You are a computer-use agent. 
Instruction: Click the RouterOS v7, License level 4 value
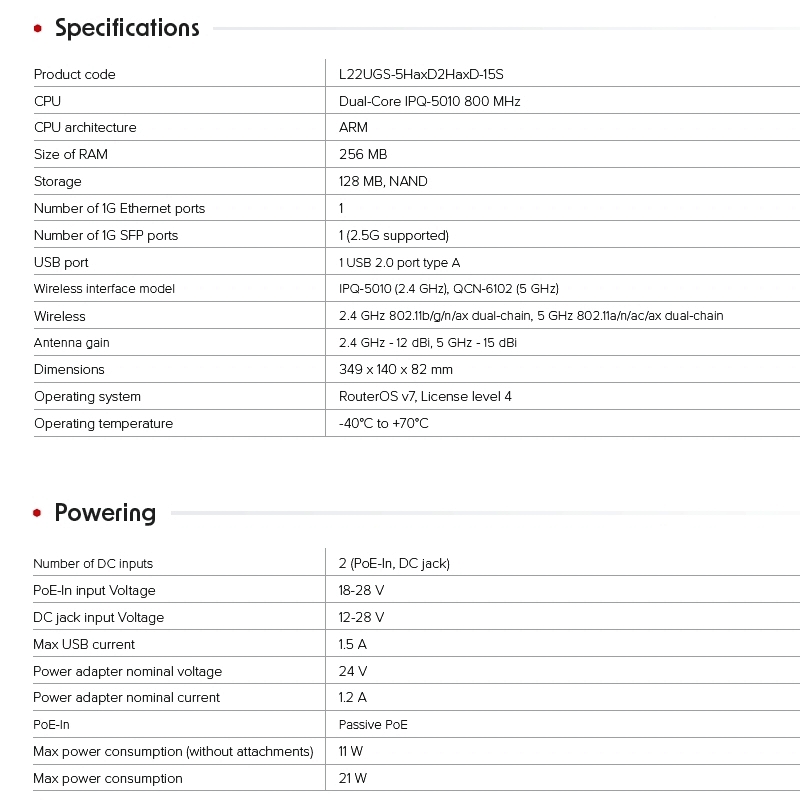[425, 397]
